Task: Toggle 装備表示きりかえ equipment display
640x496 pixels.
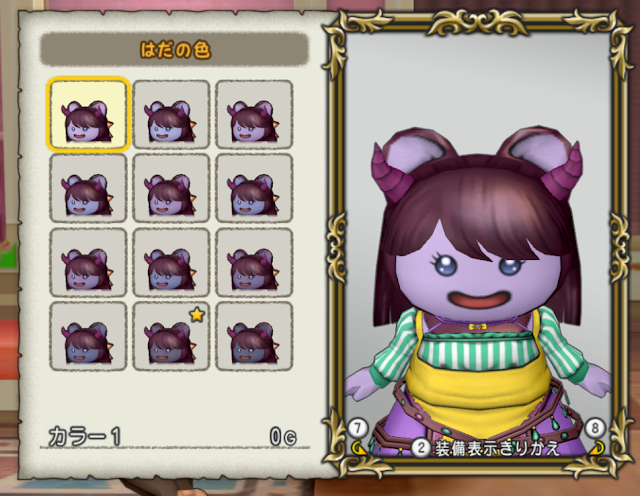Action: 496,448
